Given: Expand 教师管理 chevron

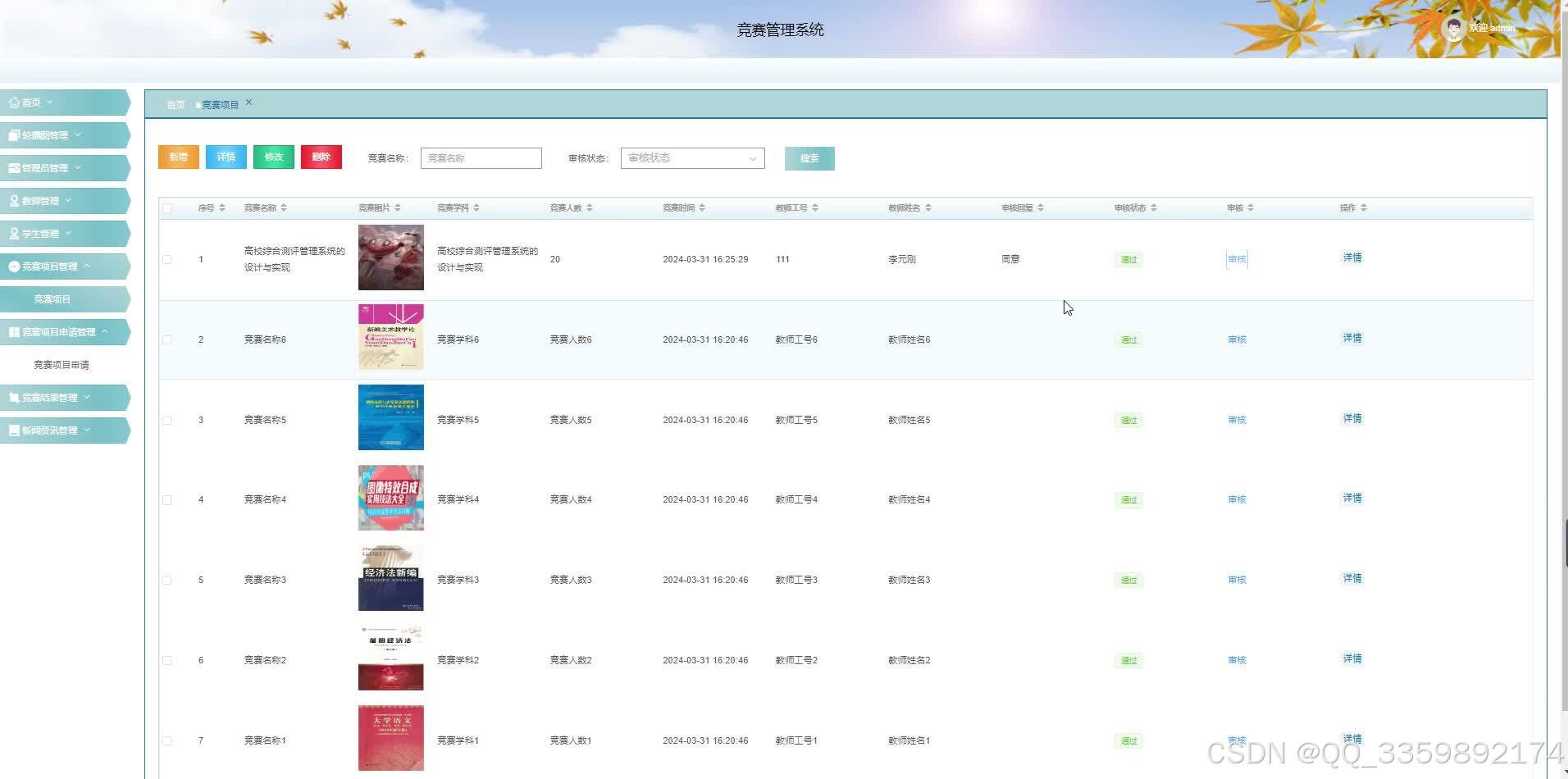Looking at the screenshot, I should tap(68, 201).
